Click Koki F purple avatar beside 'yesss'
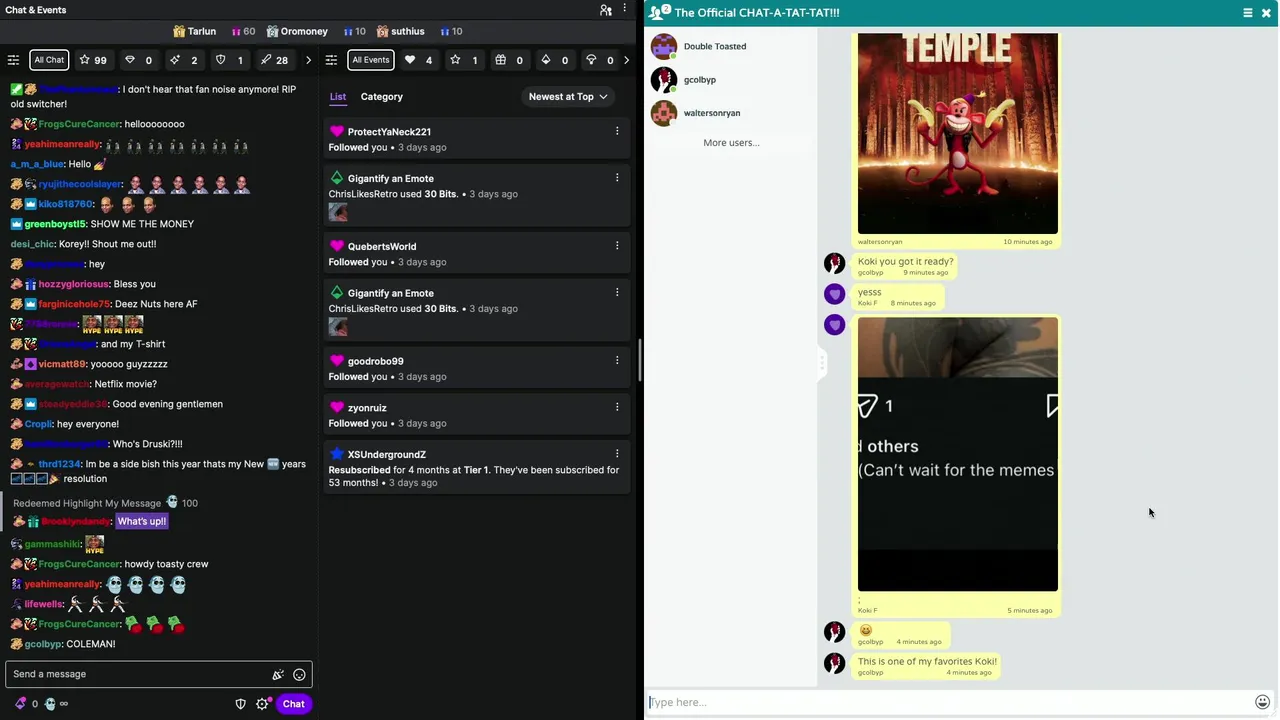 pyautogui.click(x=834, y=294)
